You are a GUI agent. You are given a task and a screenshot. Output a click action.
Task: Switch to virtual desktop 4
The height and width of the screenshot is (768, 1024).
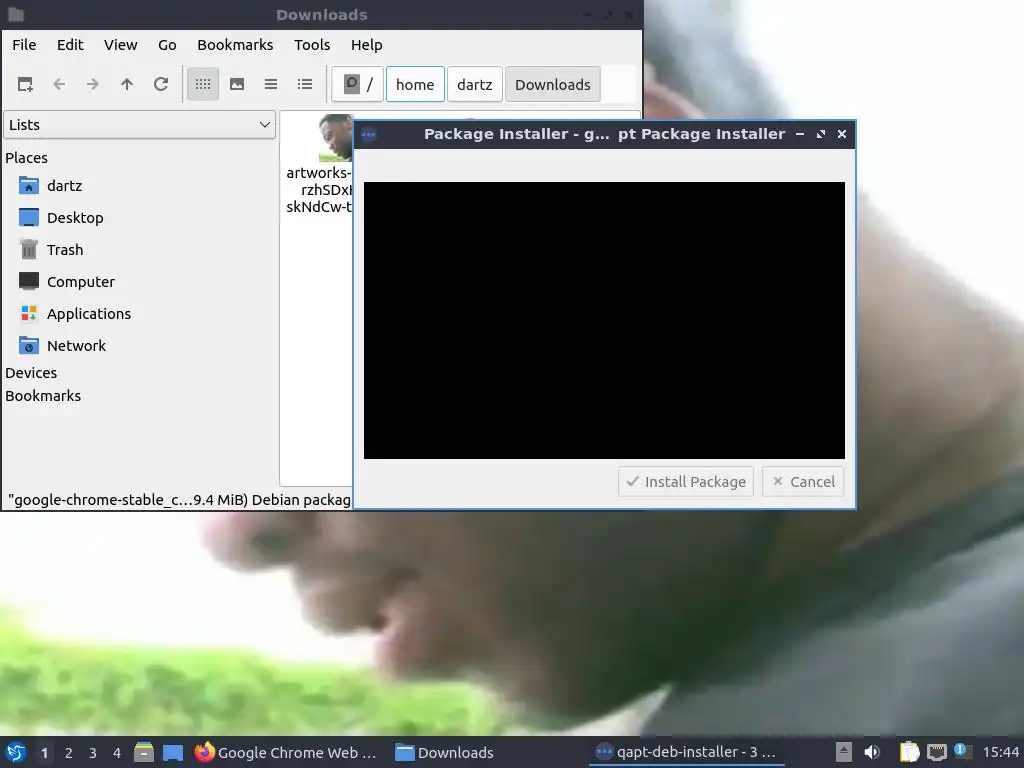[117, 753]
